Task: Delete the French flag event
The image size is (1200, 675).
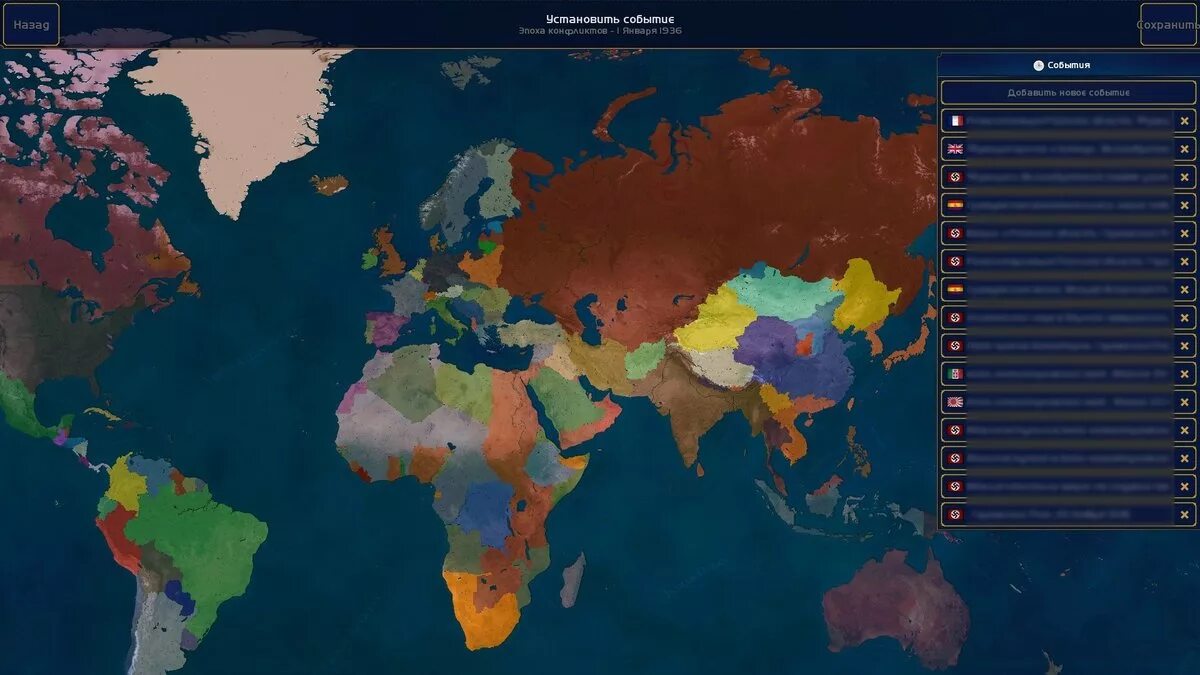Action: point(1185,121)
